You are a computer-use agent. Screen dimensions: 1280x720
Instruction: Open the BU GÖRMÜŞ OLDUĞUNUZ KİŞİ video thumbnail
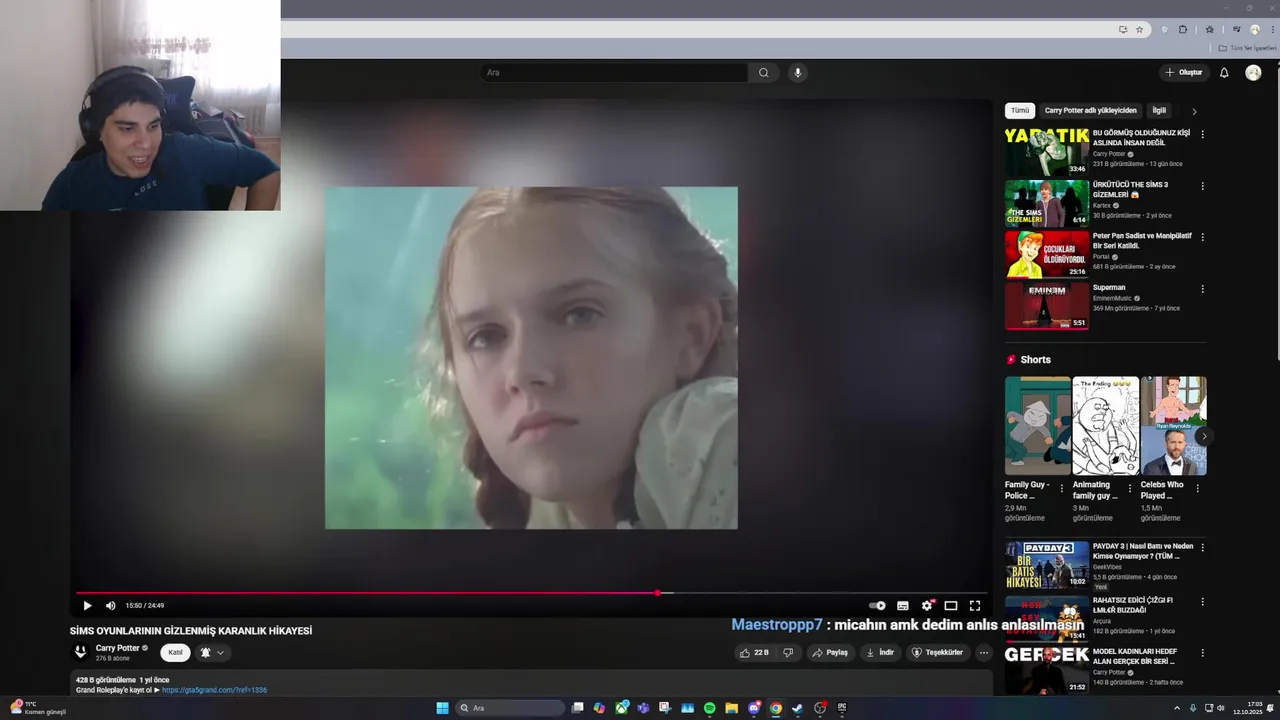[x=1047, y=152]
